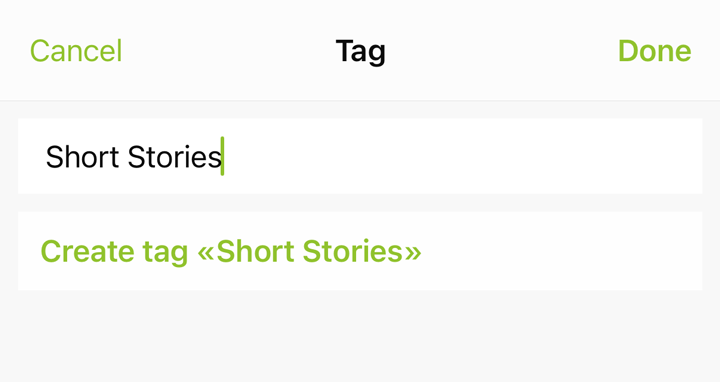
Task: Dismiss the Tag dialog via Cancel
Action: (76, 51)
